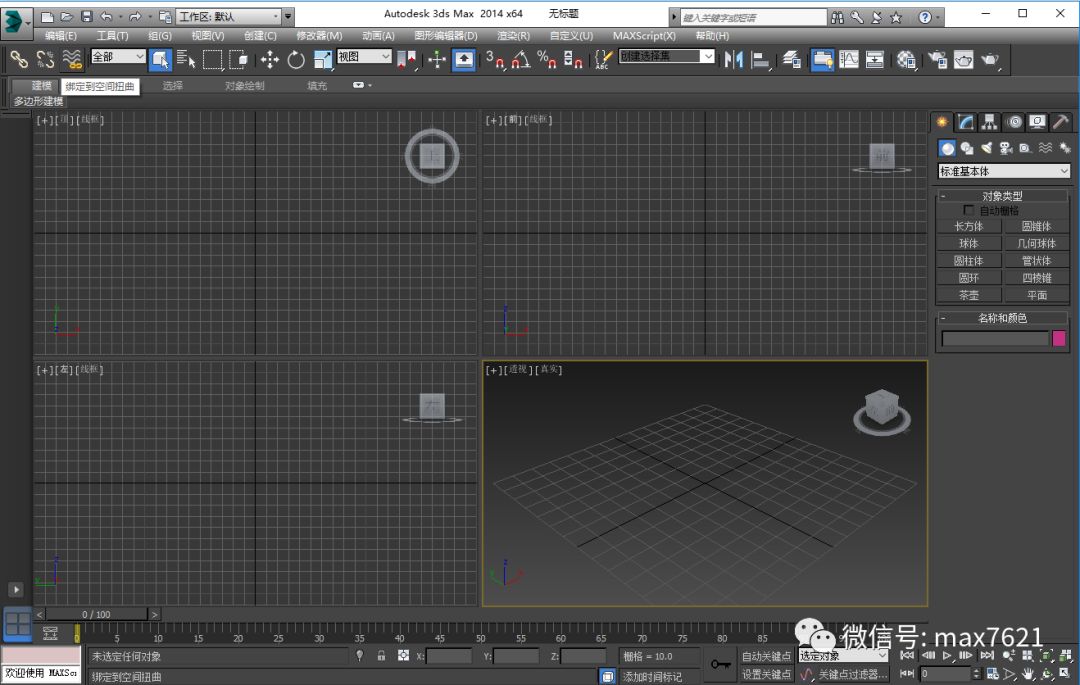
Task: Select the Move tool
Action: coord(269,60)
